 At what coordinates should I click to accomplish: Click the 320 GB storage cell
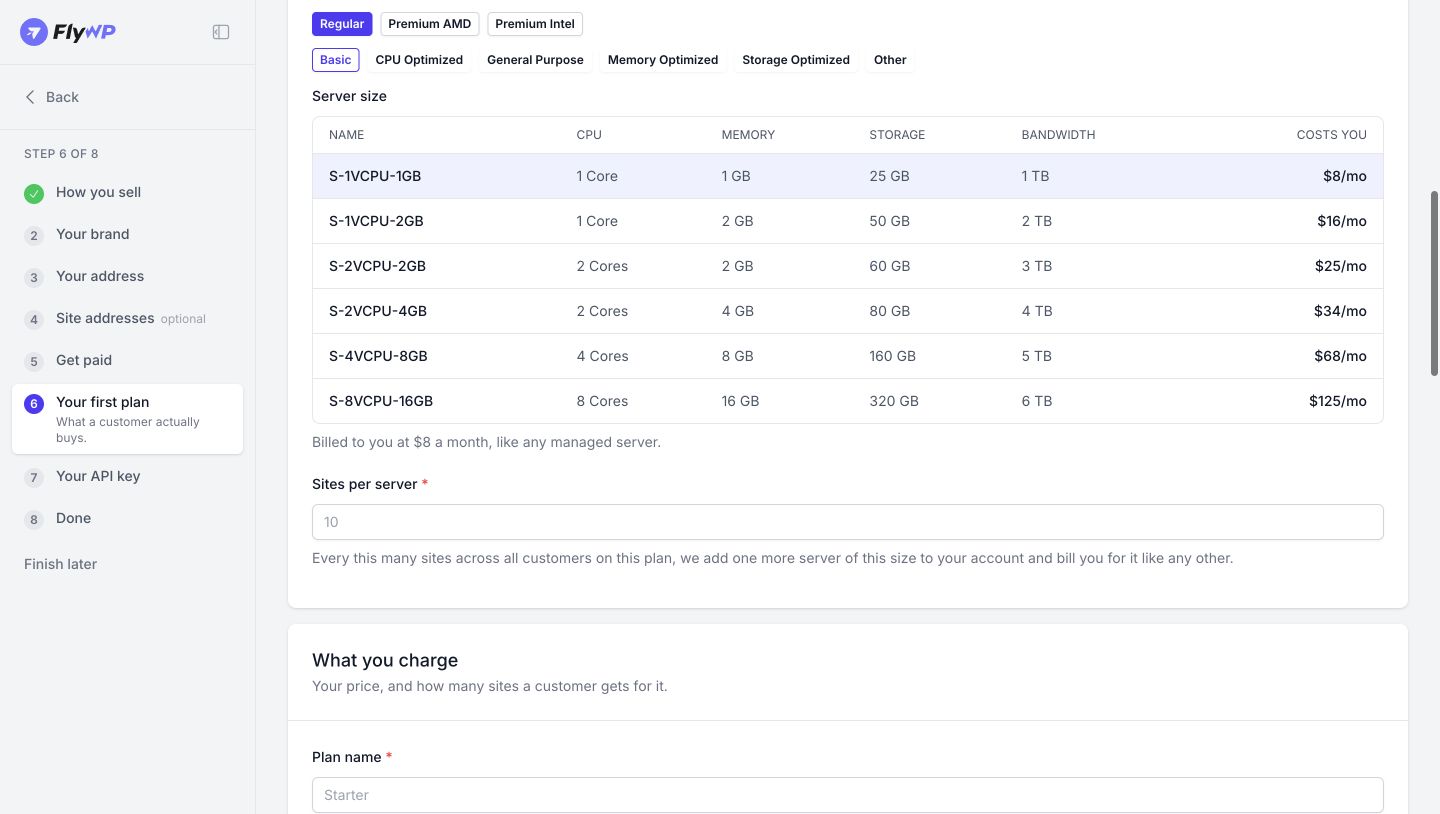point(894,401)
